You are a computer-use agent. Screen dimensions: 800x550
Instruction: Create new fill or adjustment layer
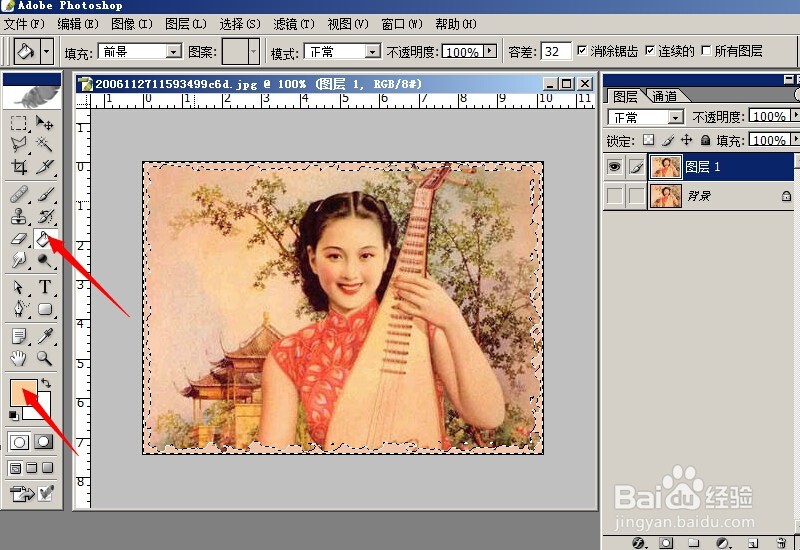pyautogui.click(x=722, y=543)
